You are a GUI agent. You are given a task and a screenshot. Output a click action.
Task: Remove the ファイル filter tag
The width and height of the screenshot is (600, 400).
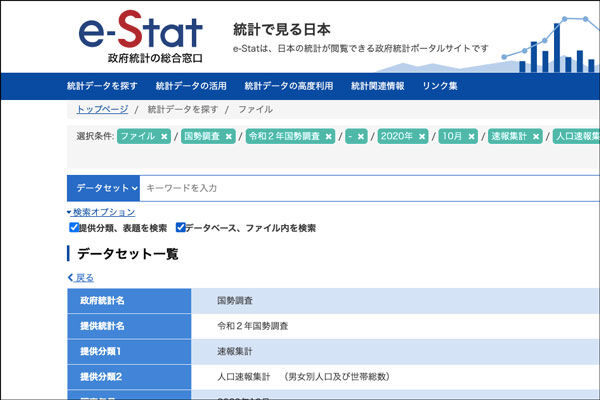[164, 136]
